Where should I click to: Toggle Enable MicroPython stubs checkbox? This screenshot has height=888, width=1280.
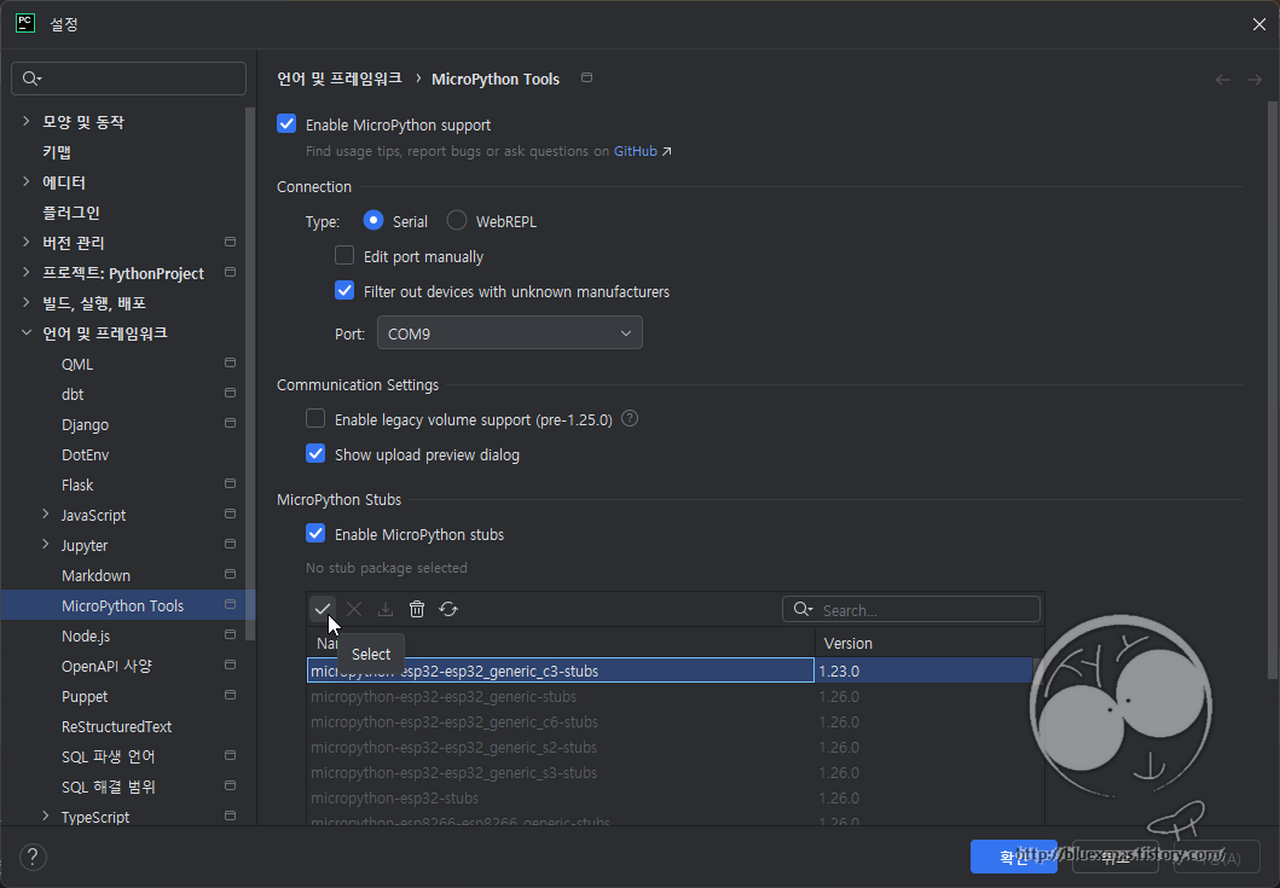pos(315,534)
